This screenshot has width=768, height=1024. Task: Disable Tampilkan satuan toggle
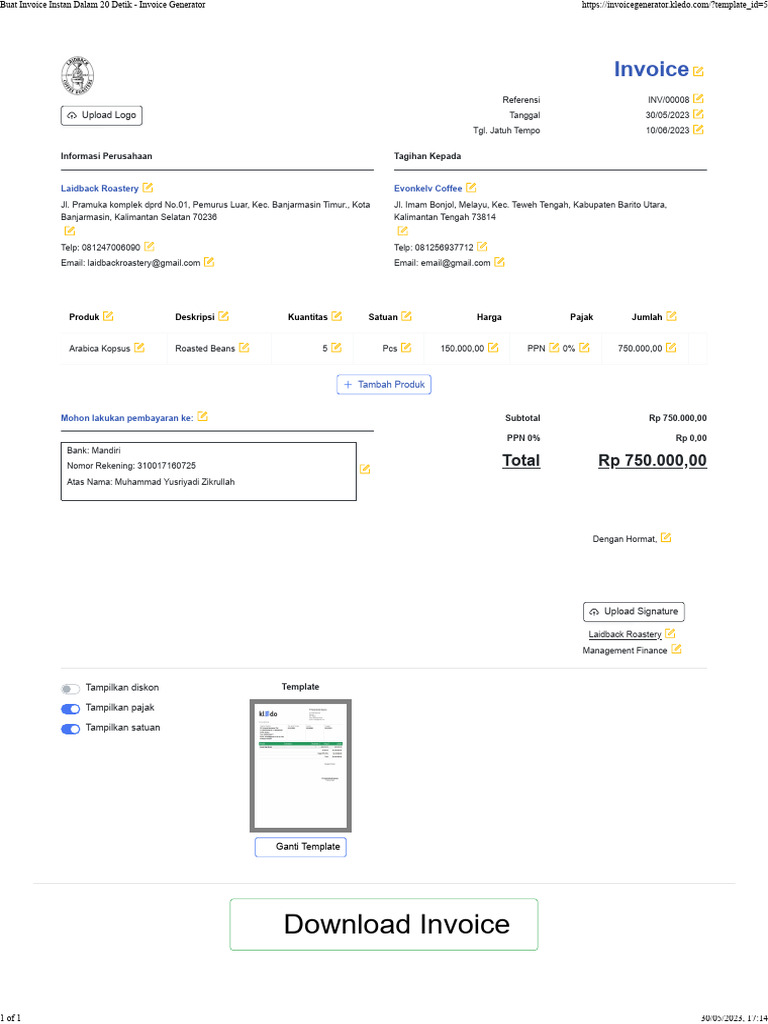[x=71, y=729]
